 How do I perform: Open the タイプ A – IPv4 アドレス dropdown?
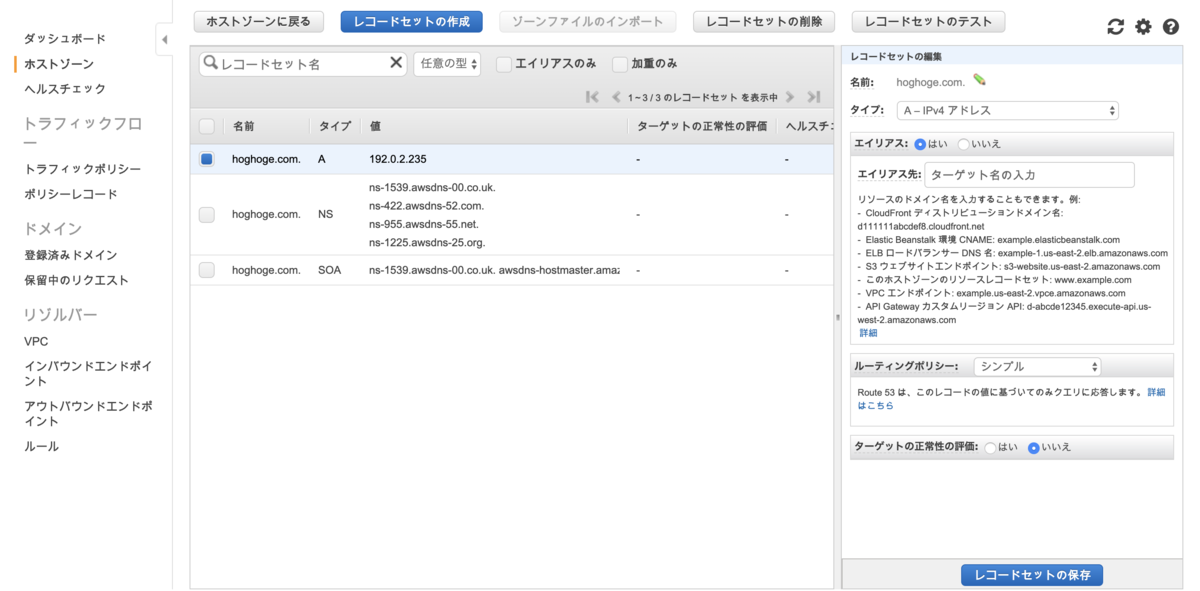pyautogui.click(x=1007, y=110)
